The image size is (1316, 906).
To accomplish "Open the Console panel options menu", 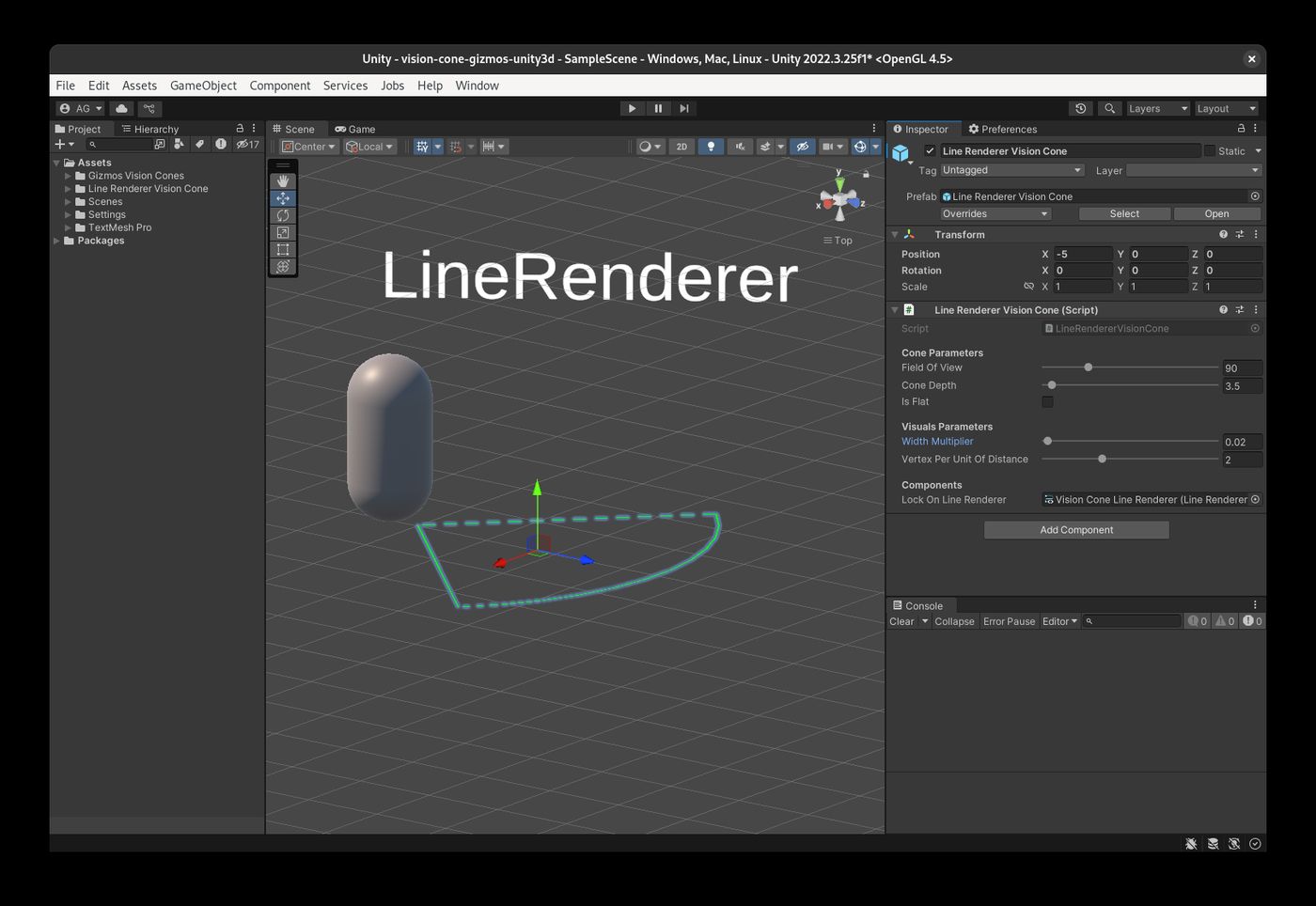I will pyautogui.click(x=1255, y=605).
